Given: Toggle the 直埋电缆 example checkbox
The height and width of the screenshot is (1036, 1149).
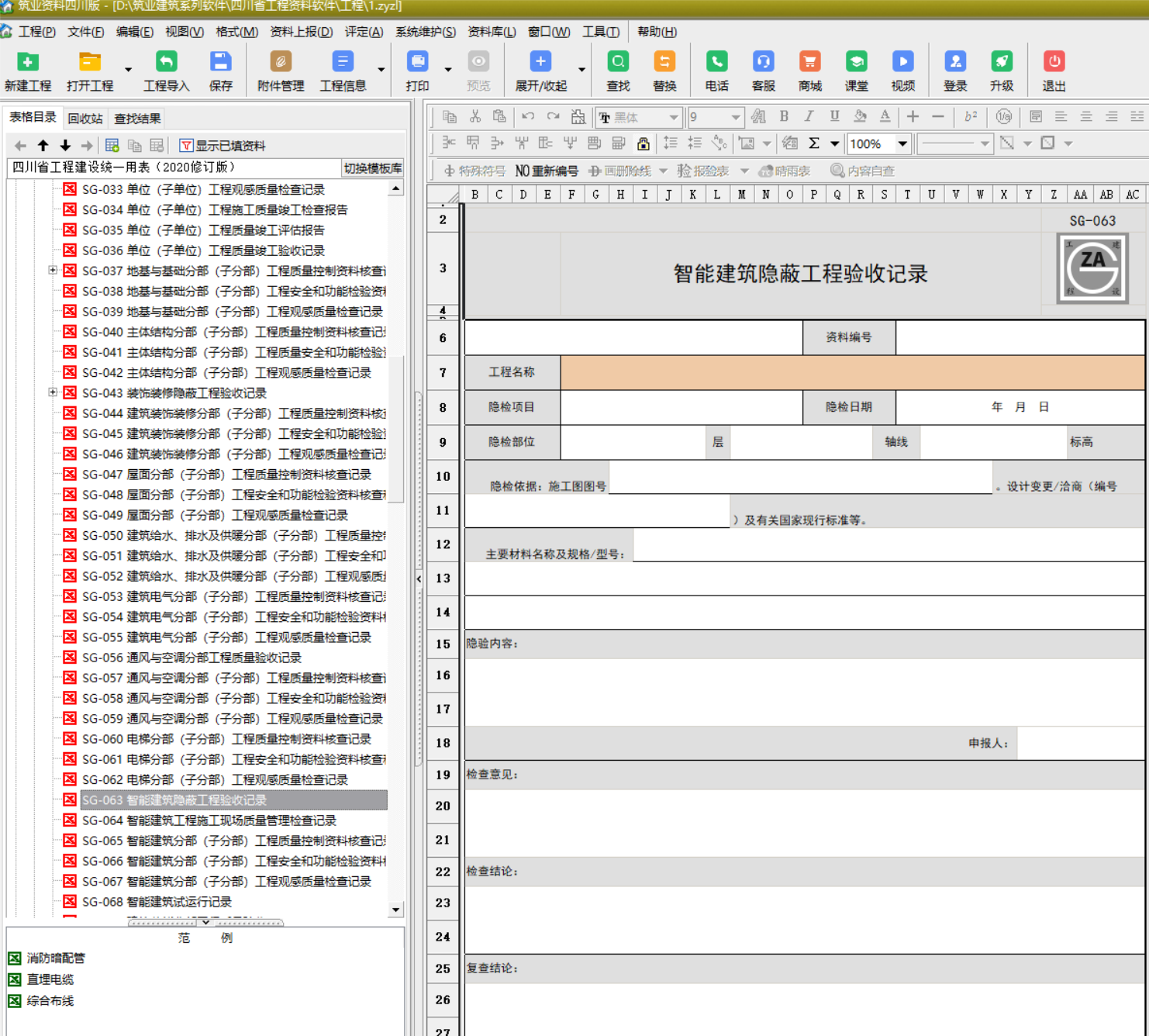Looking at the screenshot, I should [14, 979].
